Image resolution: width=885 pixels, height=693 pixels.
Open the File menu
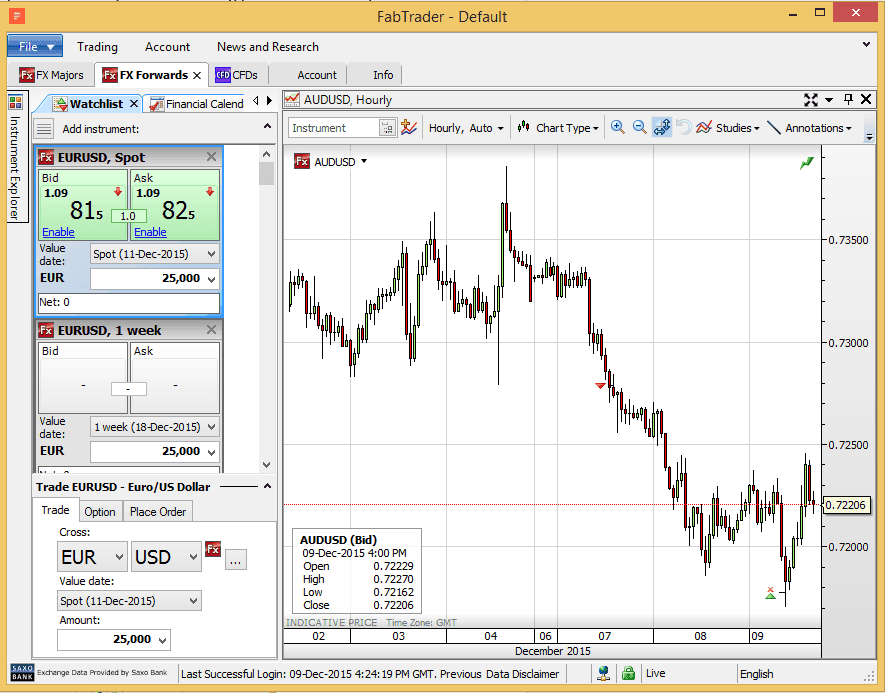click(35, 46)
